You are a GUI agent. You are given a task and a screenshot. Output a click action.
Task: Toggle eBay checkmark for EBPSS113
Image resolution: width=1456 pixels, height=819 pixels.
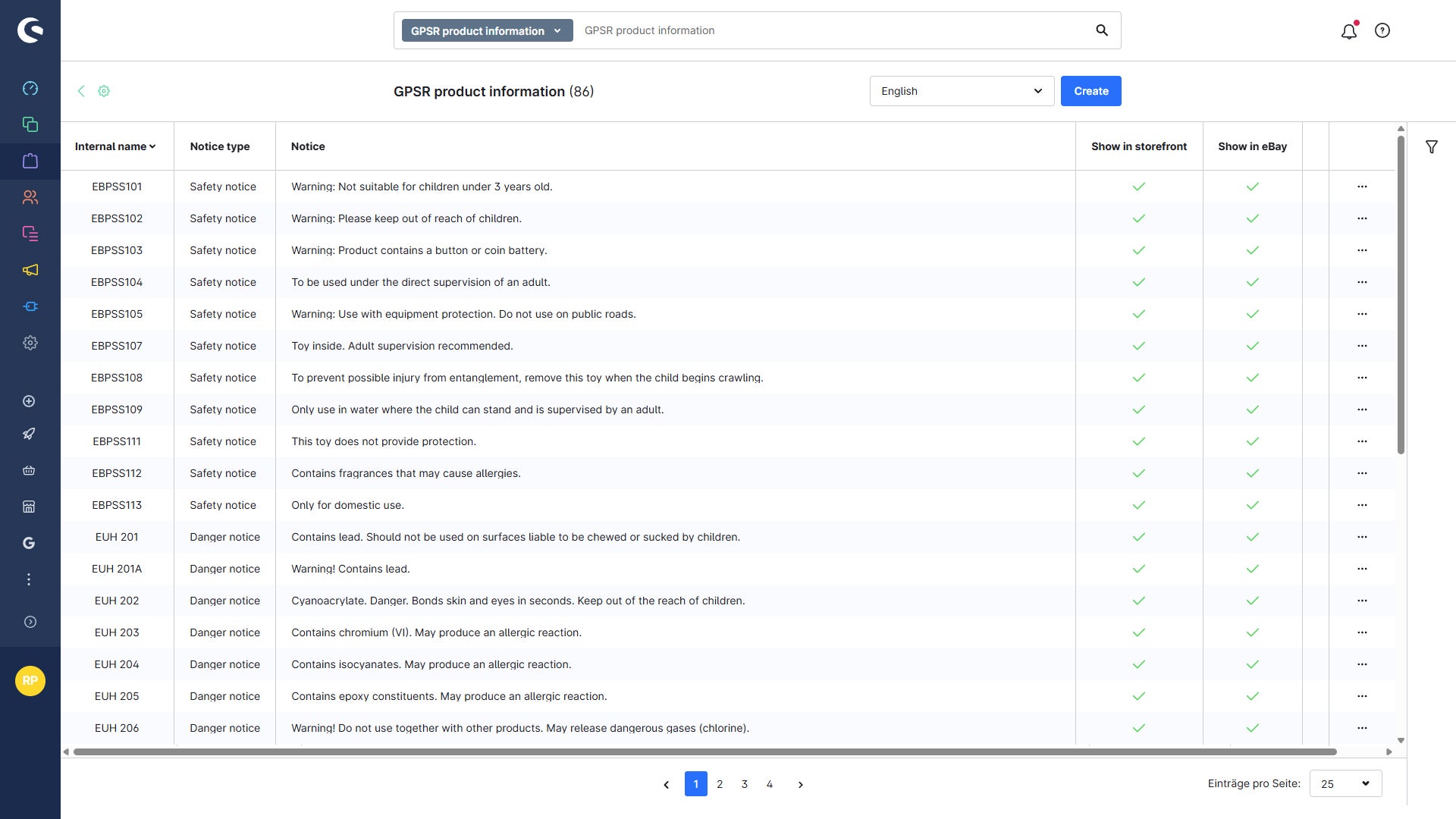point(1253,505)
